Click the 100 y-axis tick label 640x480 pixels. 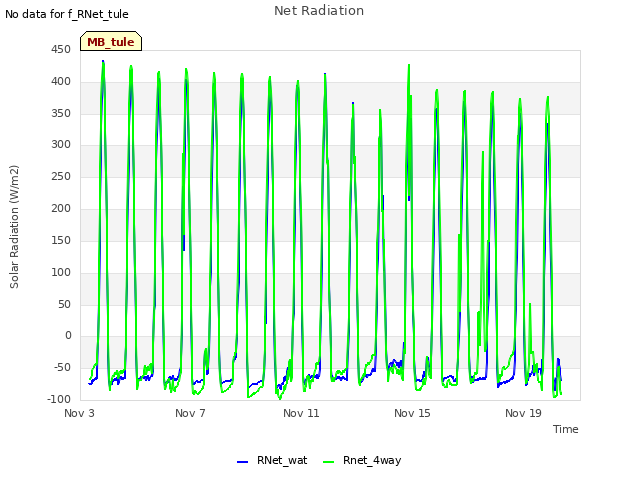[61, 272]
